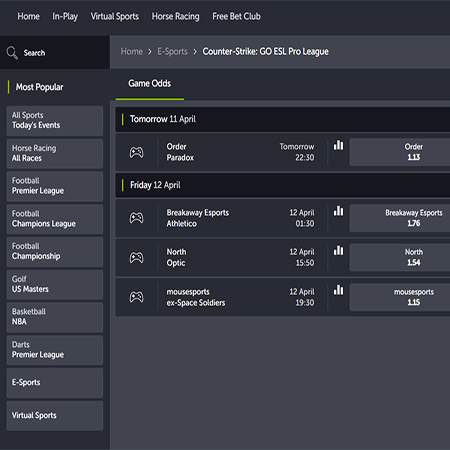The width and height of the screenshot is (450, 450).
Task: Click E-Sports breadcrumb link
Action: 172,52
